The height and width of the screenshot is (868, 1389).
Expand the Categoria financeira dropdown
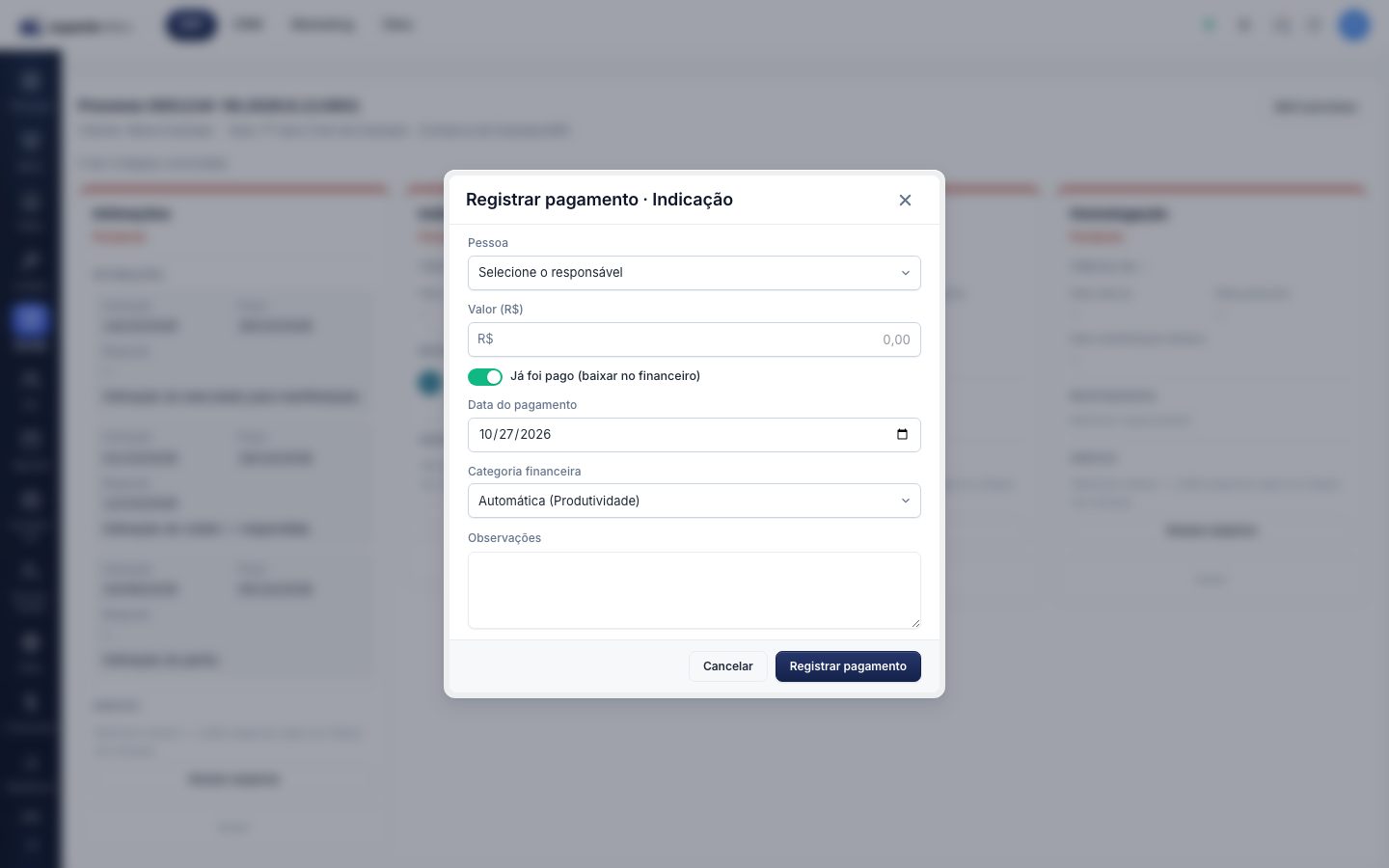694,501
